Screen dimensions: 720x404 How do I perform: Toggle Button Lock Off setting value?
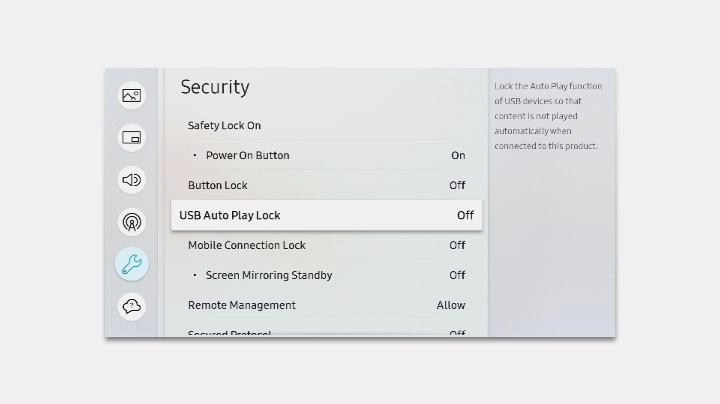click(x=457, y=185)
